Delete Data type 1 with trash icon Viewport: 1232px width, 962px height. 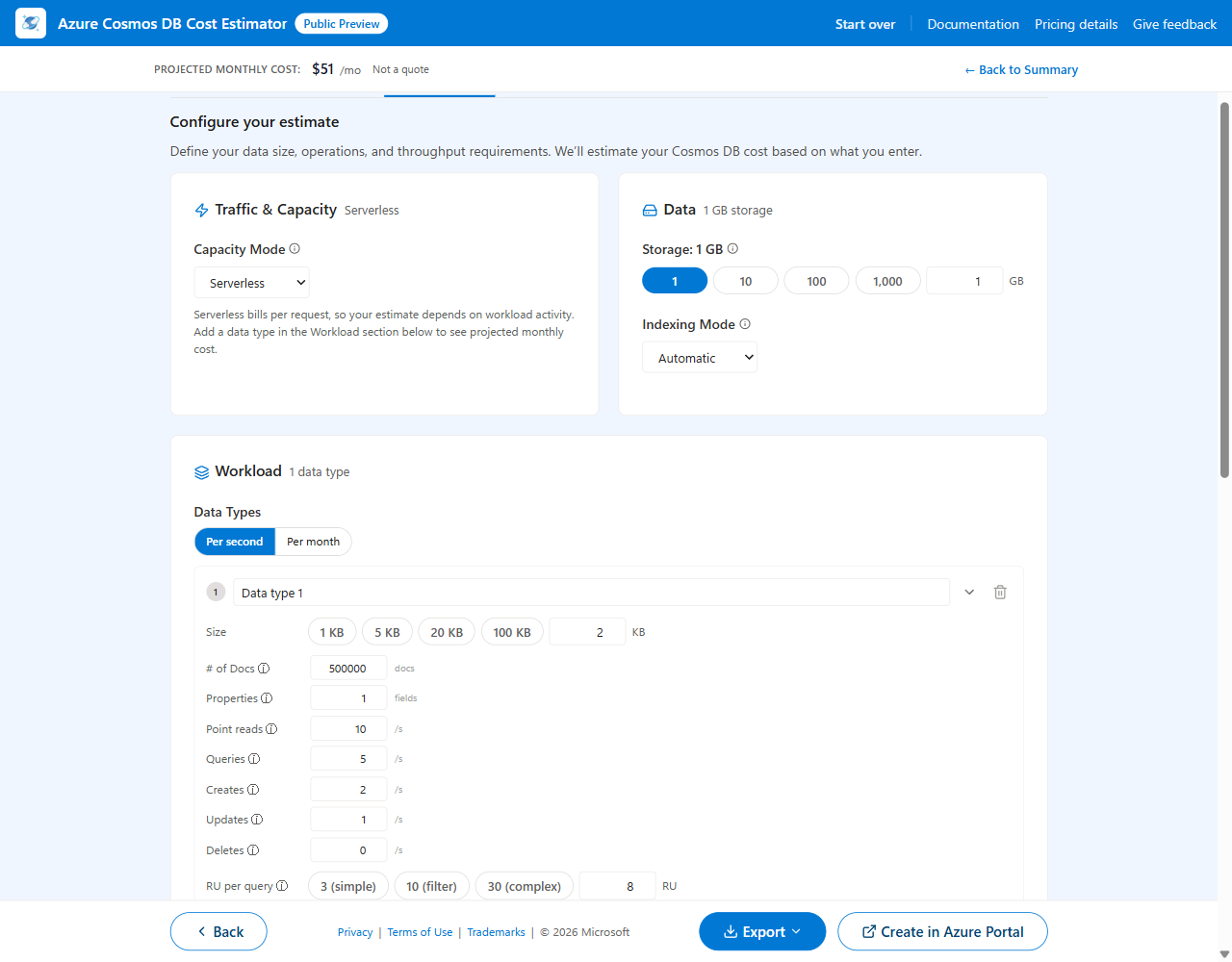1000,593
